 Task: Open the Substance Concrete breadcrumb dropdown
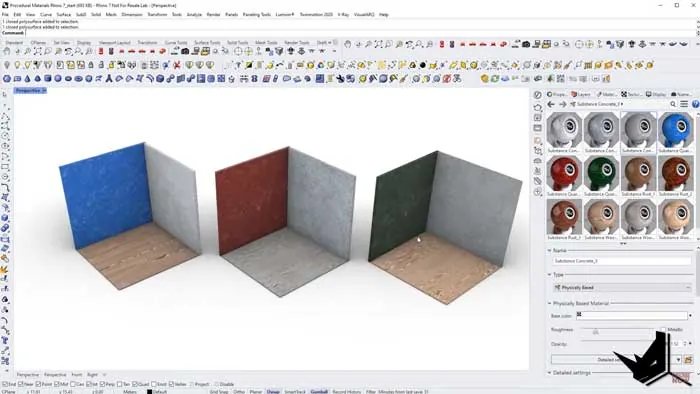click(x=622, y=104)
